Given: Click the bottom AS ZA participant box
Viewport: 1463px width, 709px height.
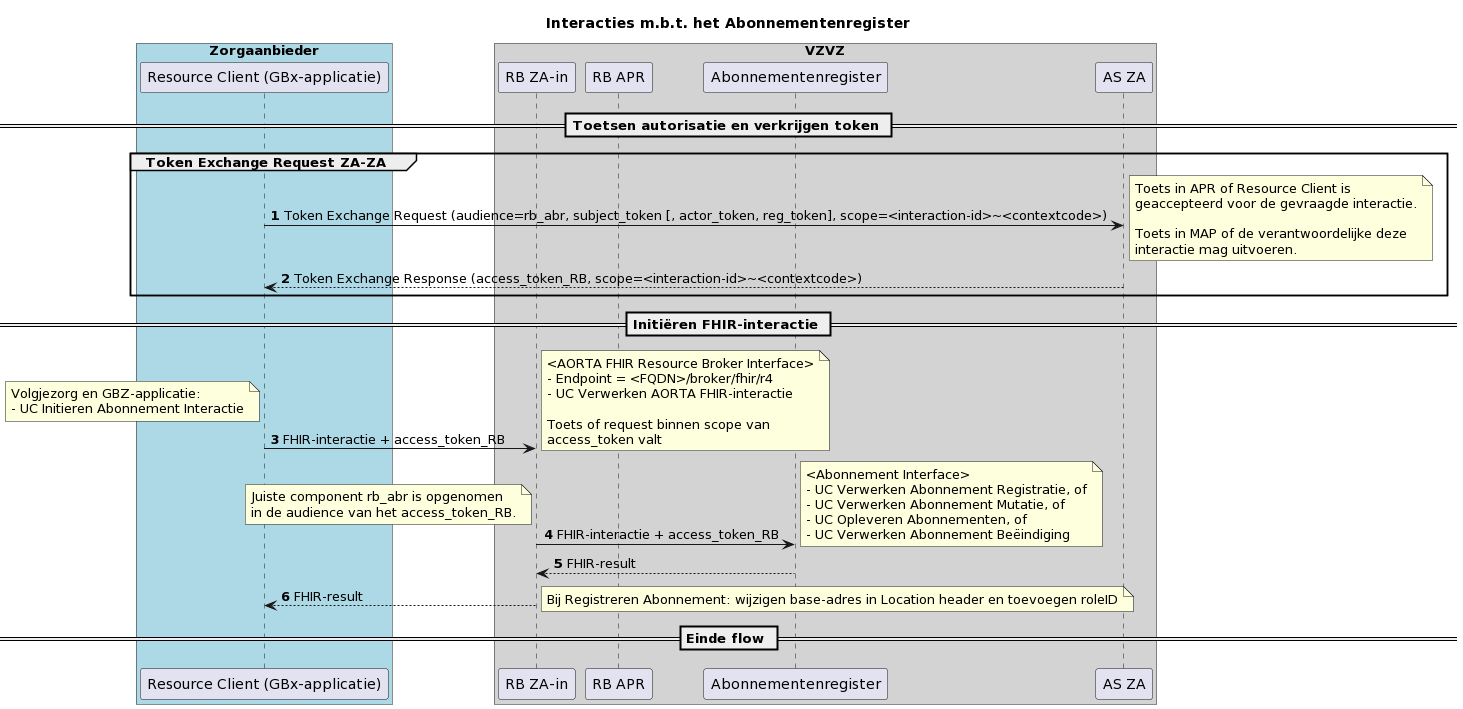Looking at the screenshot, I should pos(1123,684).
